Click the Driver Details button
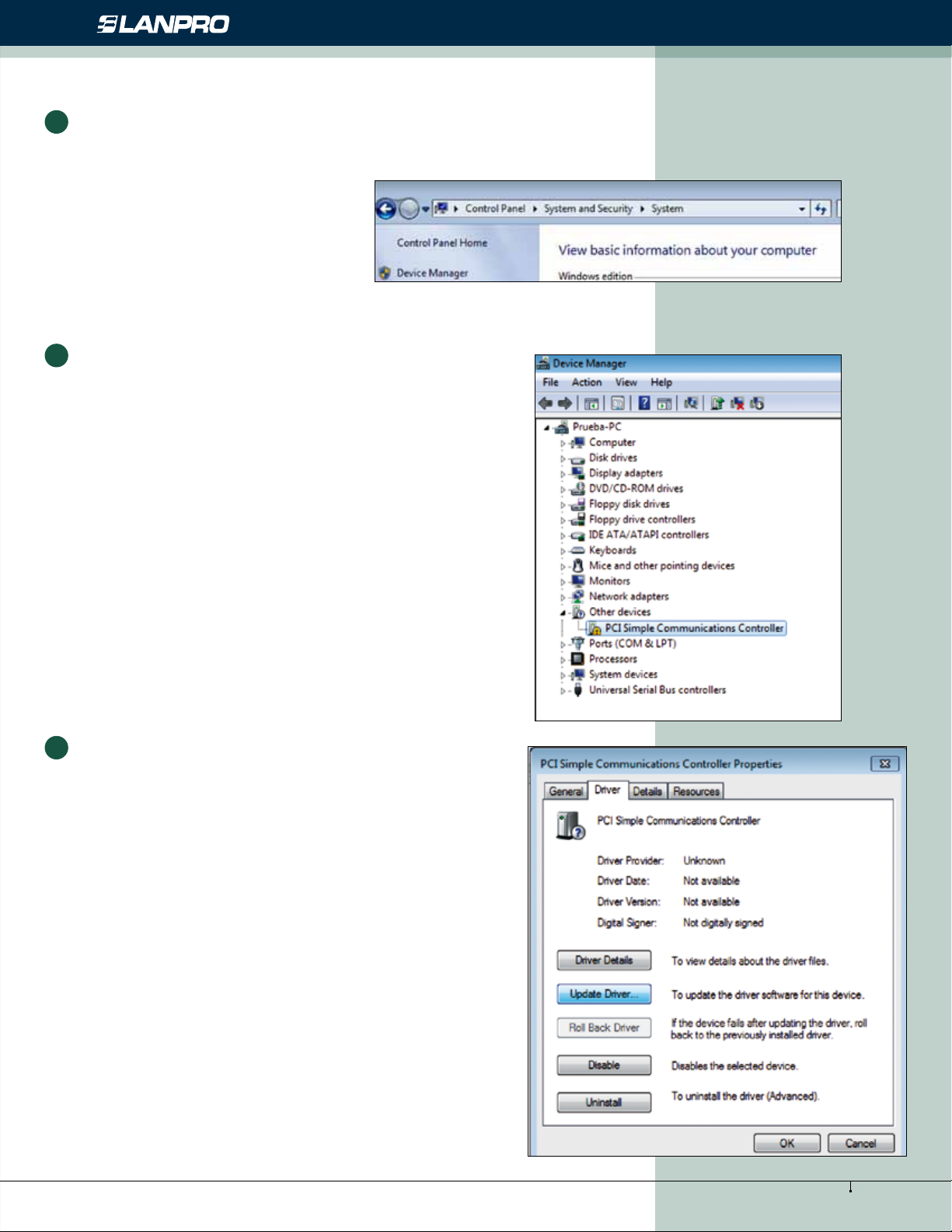The image size is (952, 1232). (x=604, y=961)
